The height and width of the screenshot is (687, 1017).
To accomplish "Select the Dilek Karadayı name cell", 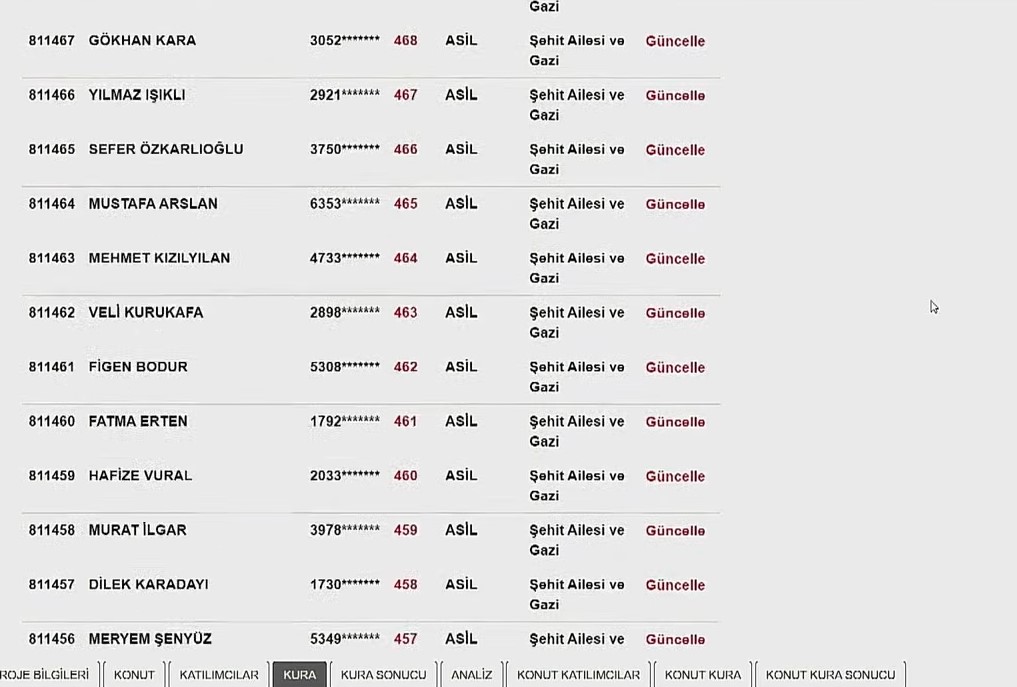I will point(148,584).
